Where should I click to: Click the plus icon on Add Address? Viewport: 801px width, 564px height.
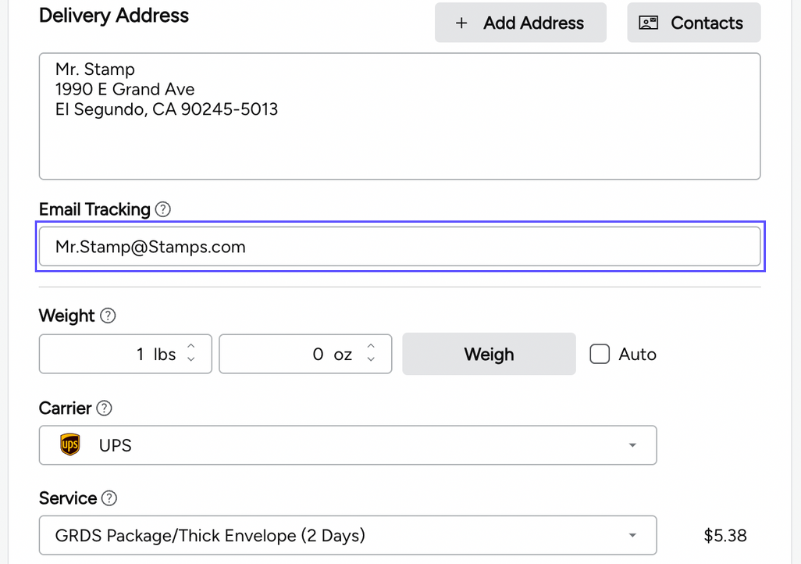(461, 23)
